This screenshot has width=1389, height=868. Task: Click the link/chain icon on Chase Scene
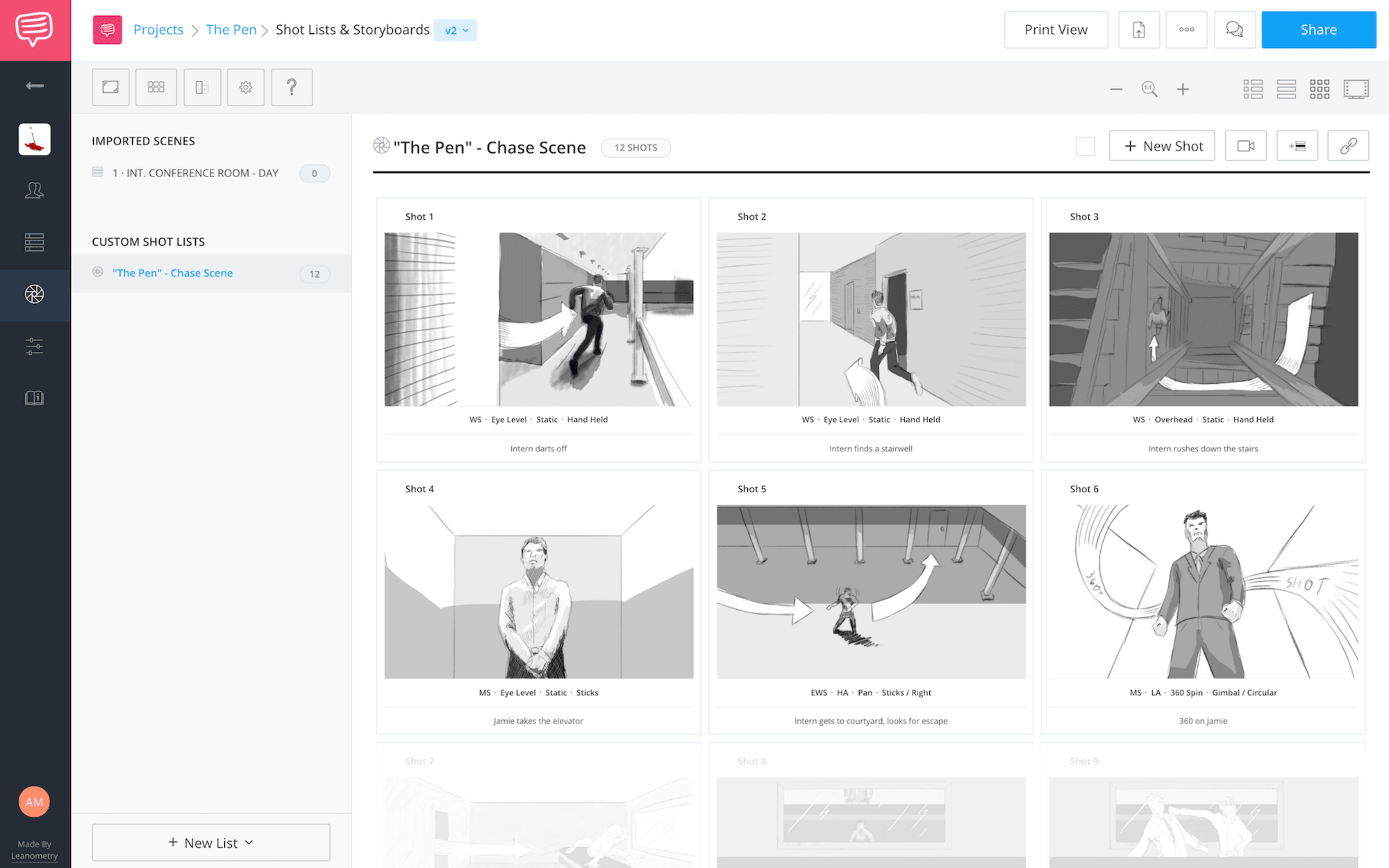click(1349, 146)
